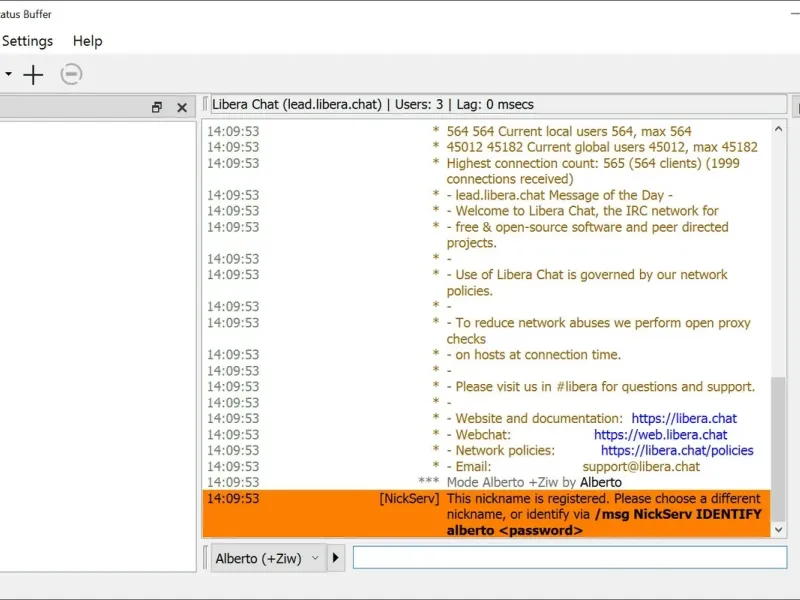The height and width of the screenshot is (600, 800).
Task: Click the "lead.libera.chat Message of the Day" line
Action: 560,195
